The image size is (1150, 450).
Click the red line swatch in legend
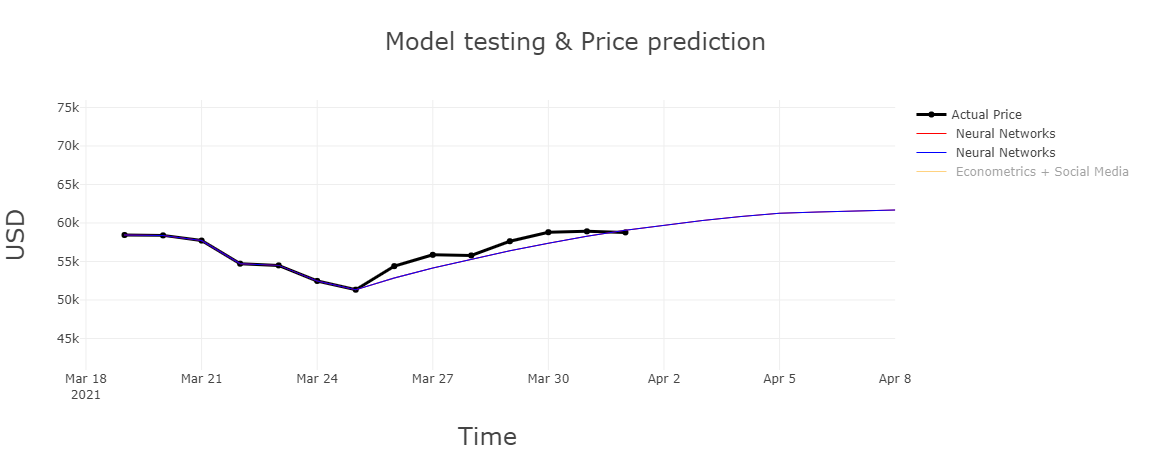(x=931, y=133)
